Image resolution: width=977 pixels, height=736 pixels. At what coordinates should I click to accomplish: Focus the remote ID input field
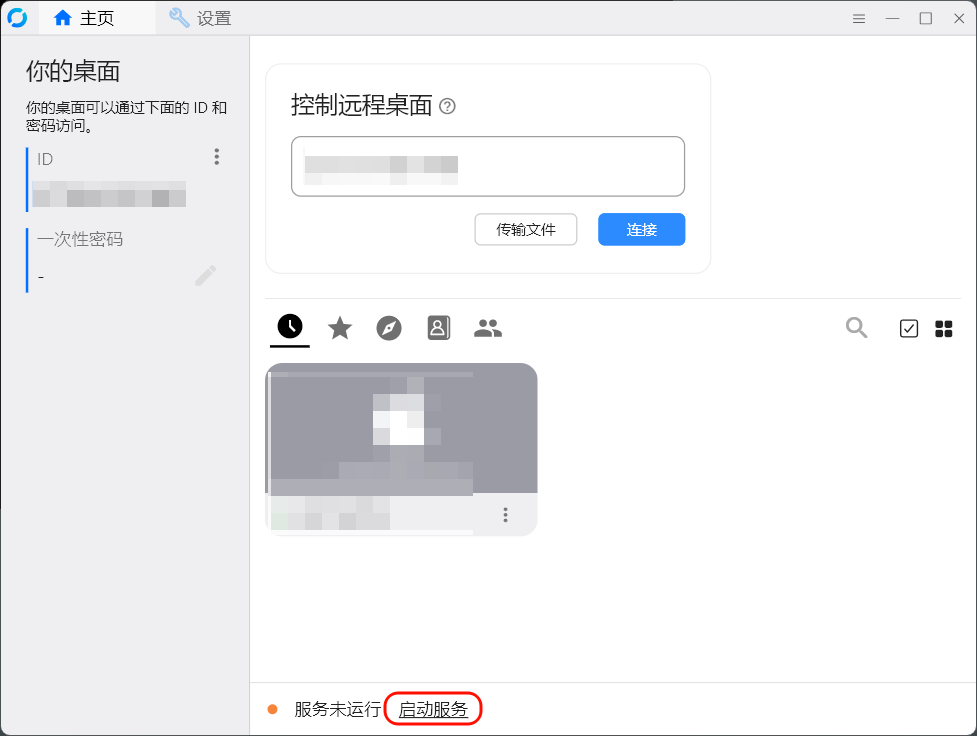click(488, 166)
